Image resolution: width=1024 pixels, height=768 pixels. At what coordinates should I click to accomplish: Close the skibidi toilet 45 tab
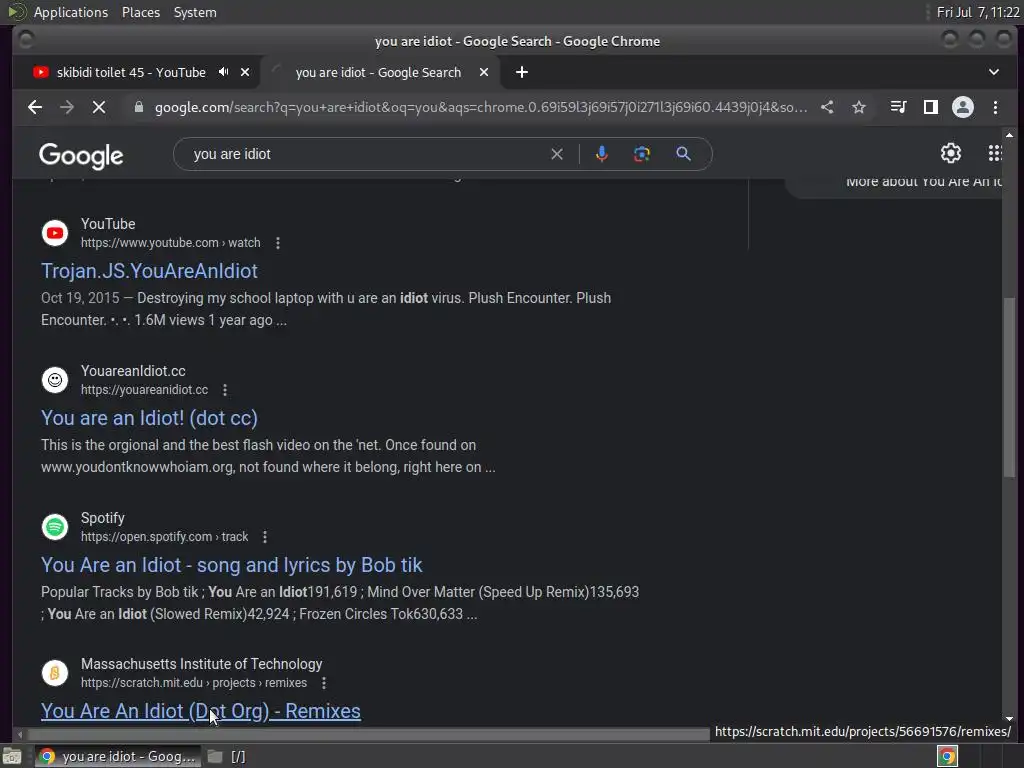[245, 72]
